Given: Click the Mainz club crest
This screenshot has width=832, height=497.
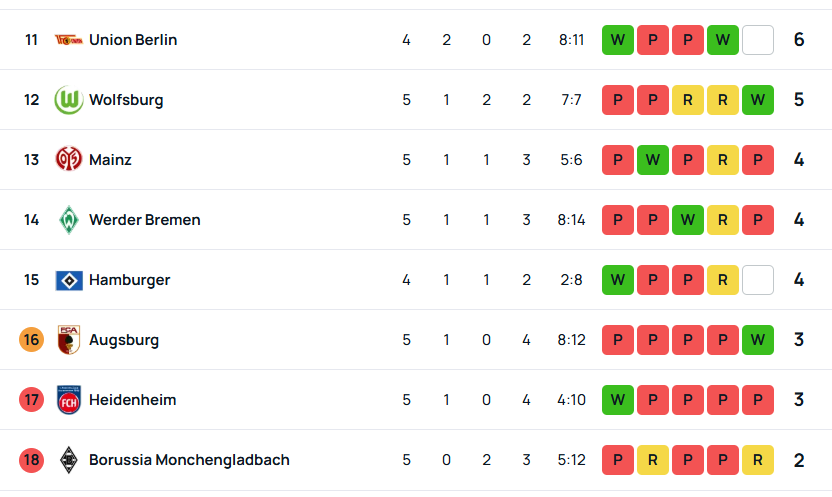Looking at the screenshot, I should pos(68,159).
